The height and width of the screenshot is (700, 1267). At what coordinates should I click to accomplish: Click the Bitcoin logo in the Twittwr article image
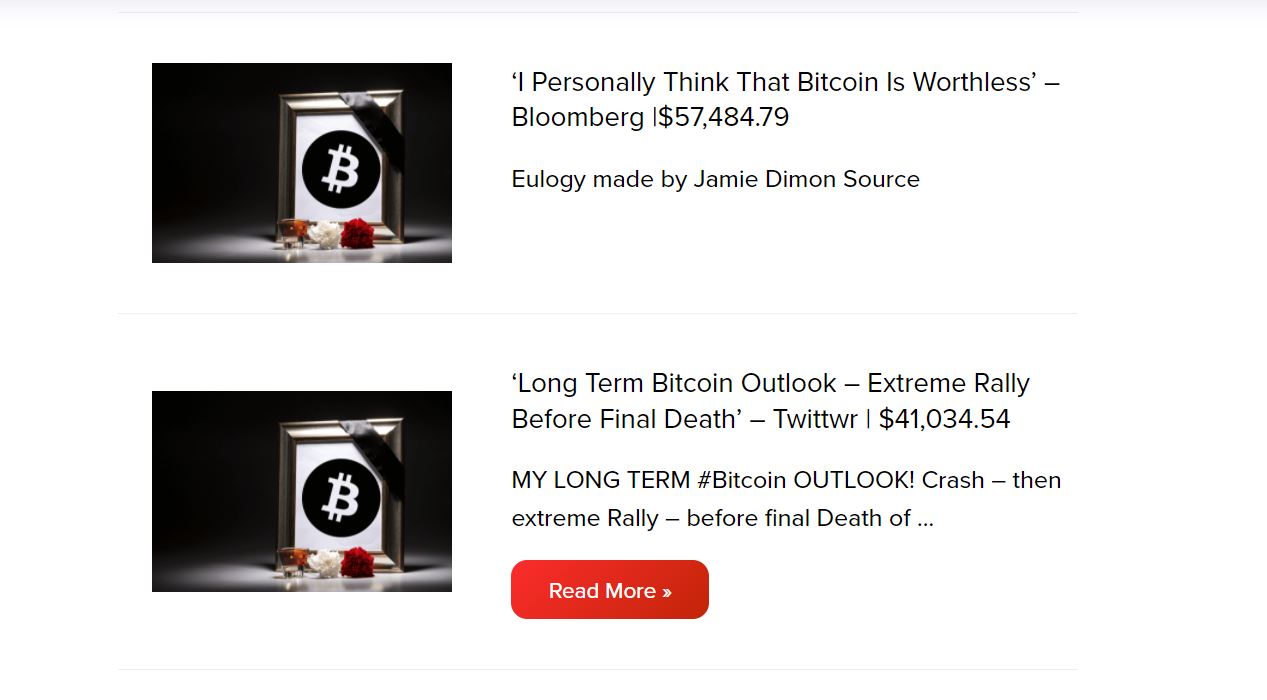tap(341, 498)
